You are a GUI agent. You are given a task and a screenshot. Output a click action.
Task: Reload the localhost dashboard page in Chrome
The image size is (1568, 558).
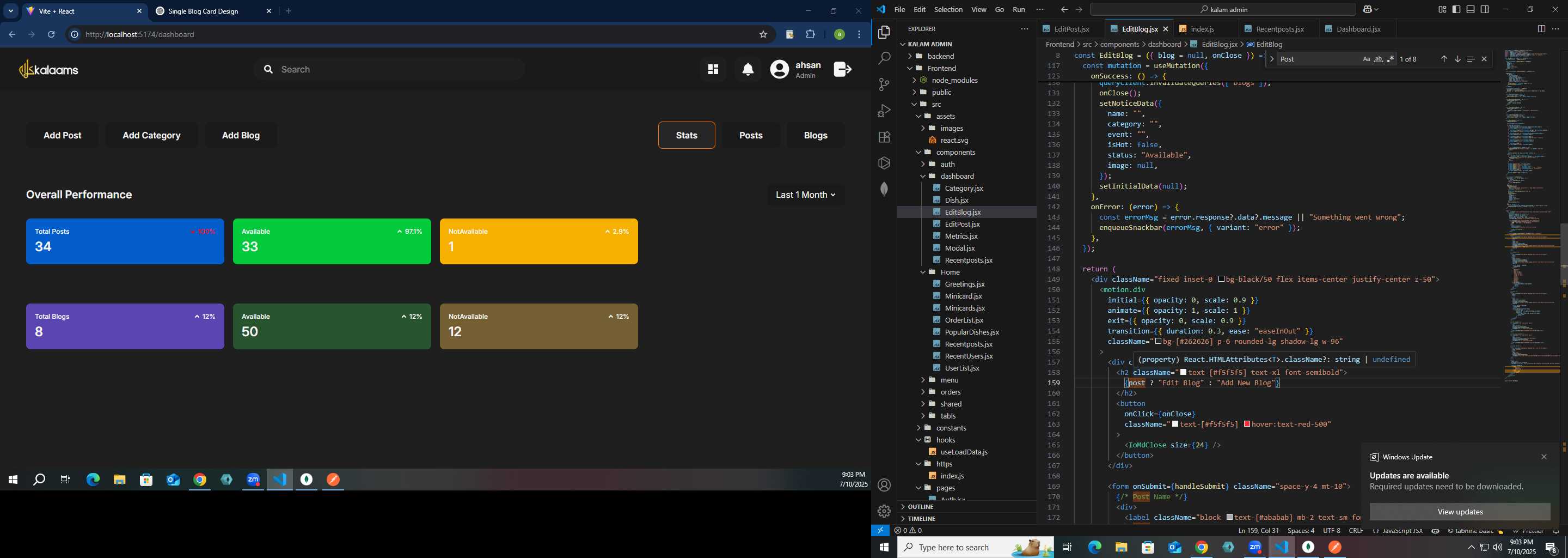(x=52, y=35)
